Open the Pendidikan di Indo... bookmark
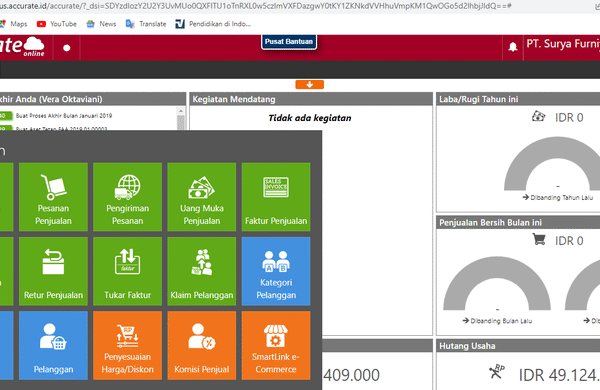The image size is (600, 390). 213,24
